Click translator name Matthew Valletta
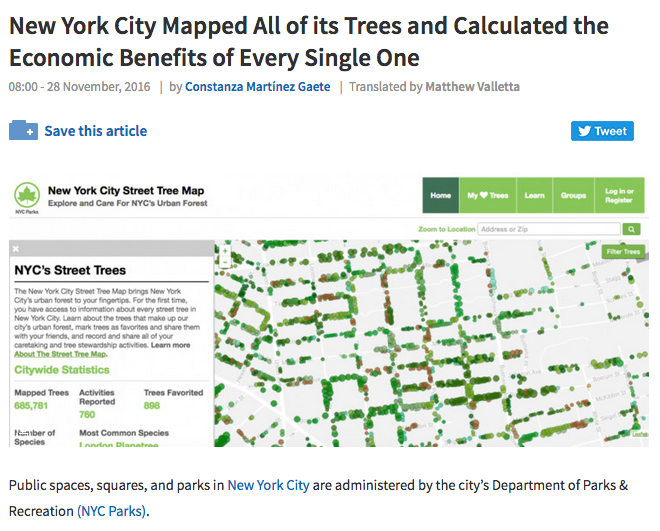This screenshot has width=660, height=531. pos(472,87)
